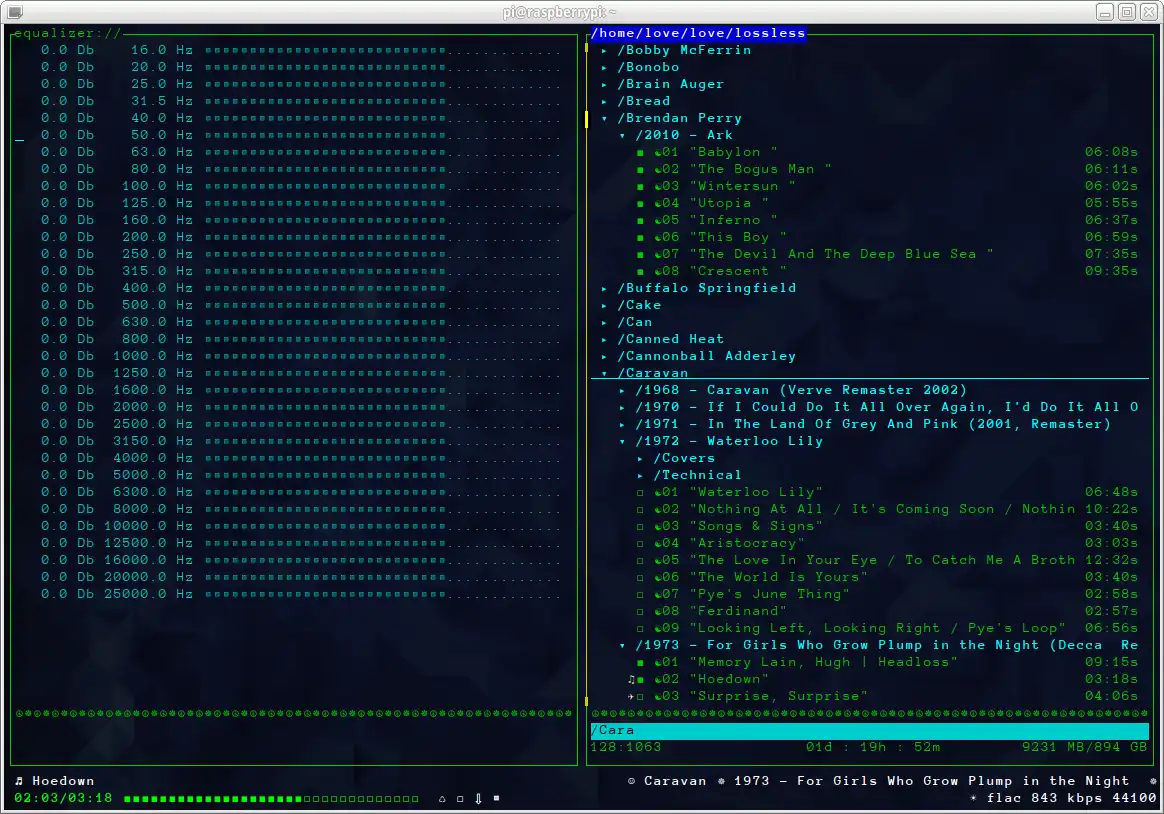Click the album icon before 1973 in footer
The width and height of the screenshot is (1164, 814).
[721, 781]
